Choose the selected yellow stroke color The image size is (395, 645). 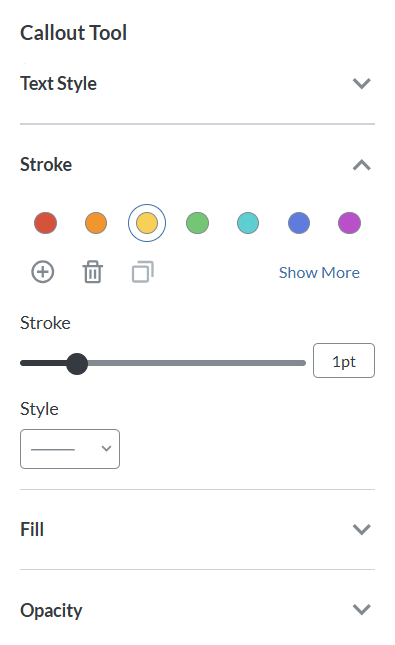pyautogui.click(x=147, y=223)
